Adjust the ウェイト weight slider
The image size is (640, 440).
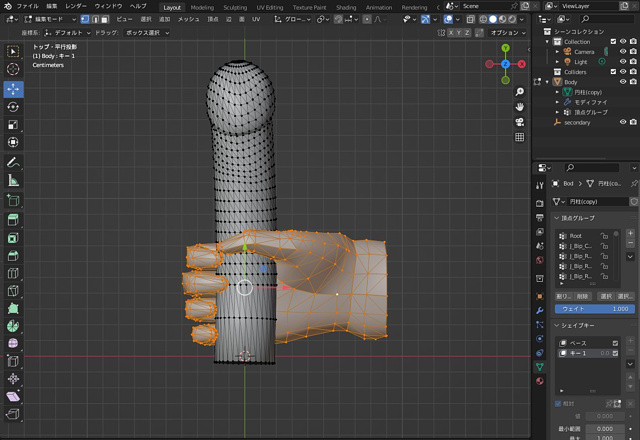(594, 309)
